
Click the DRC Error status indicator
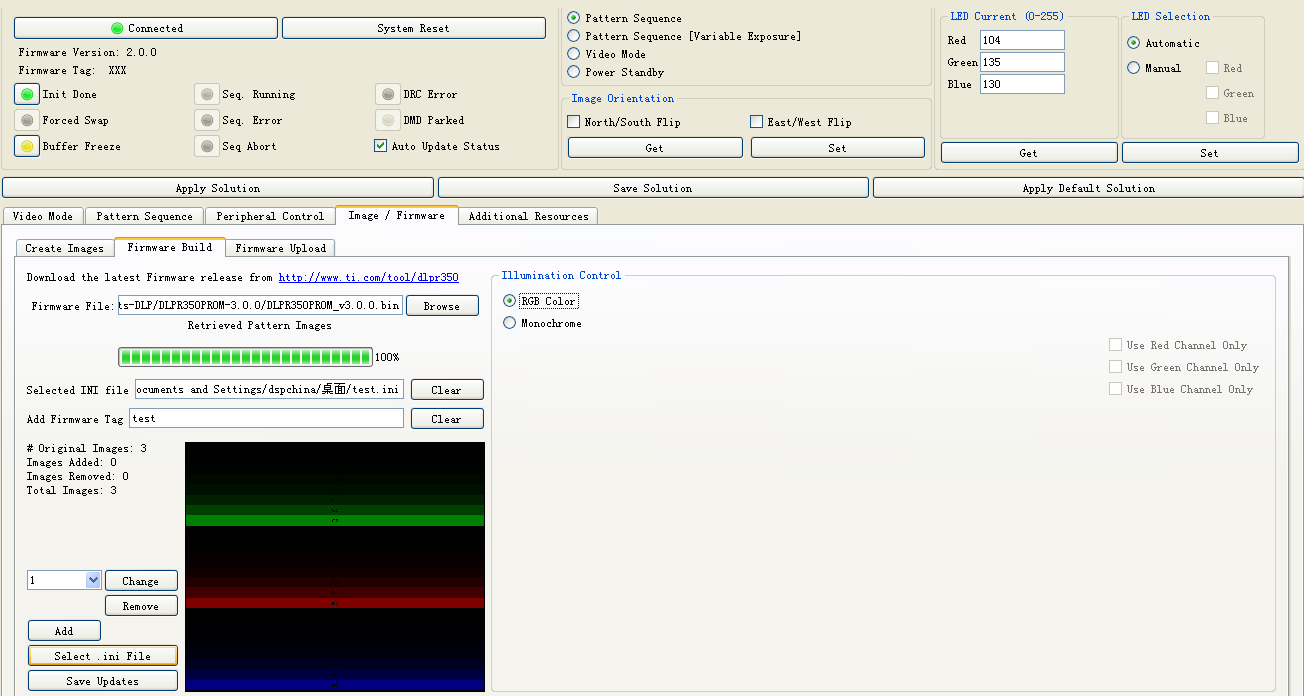388,94
